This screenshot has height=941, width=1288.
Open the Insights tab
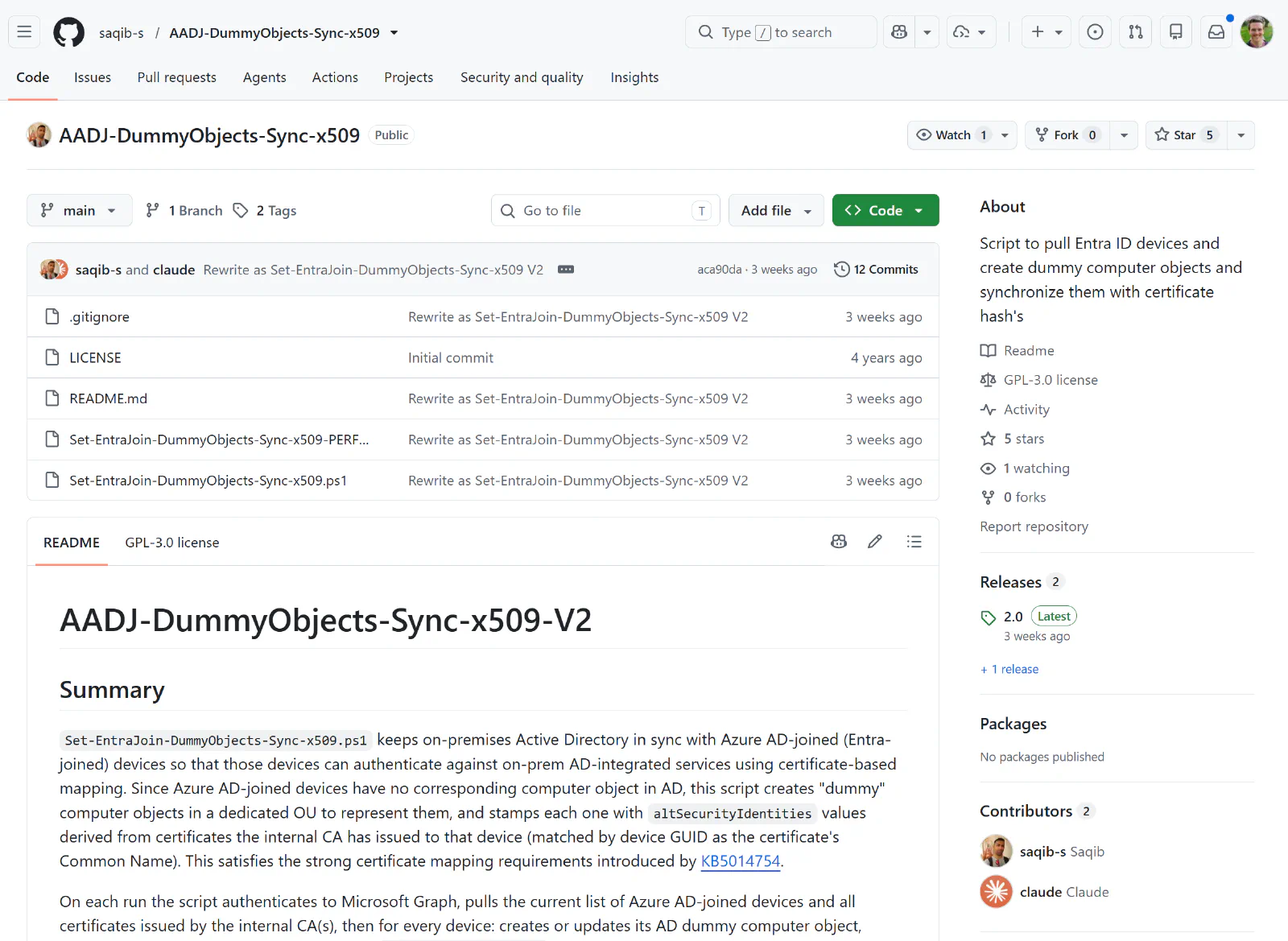tap(634, 77)
